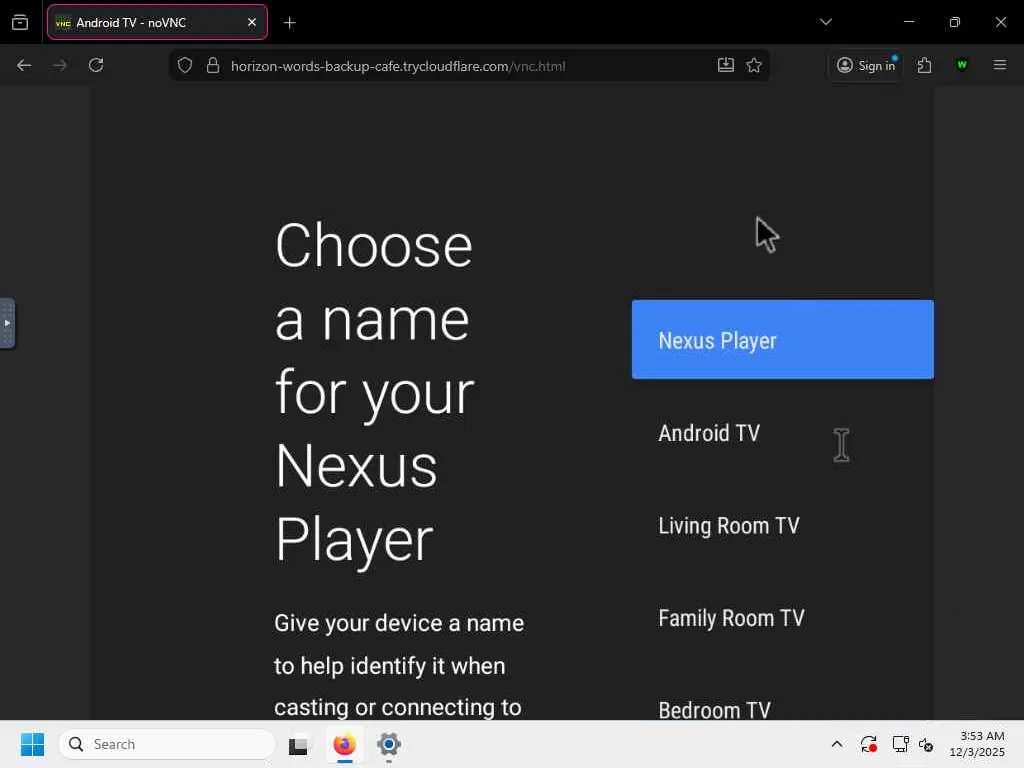Bookmark this page with star
Viewport: 1024px width, 768px height.
coord(754,65)
